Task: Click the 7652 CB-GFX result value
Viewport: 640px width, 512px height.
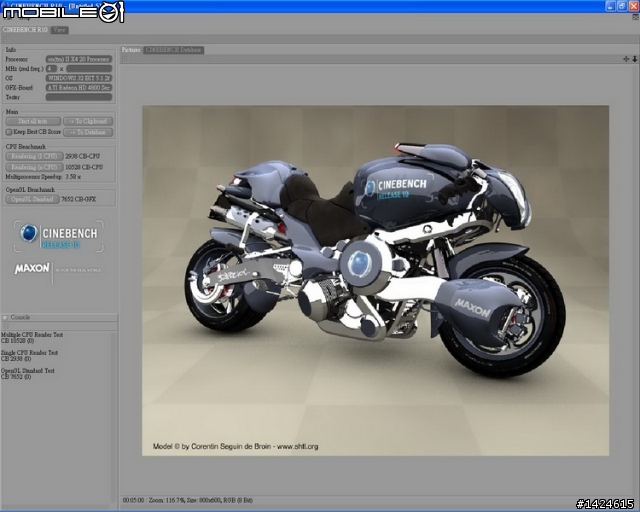Action: pos(78,199)
